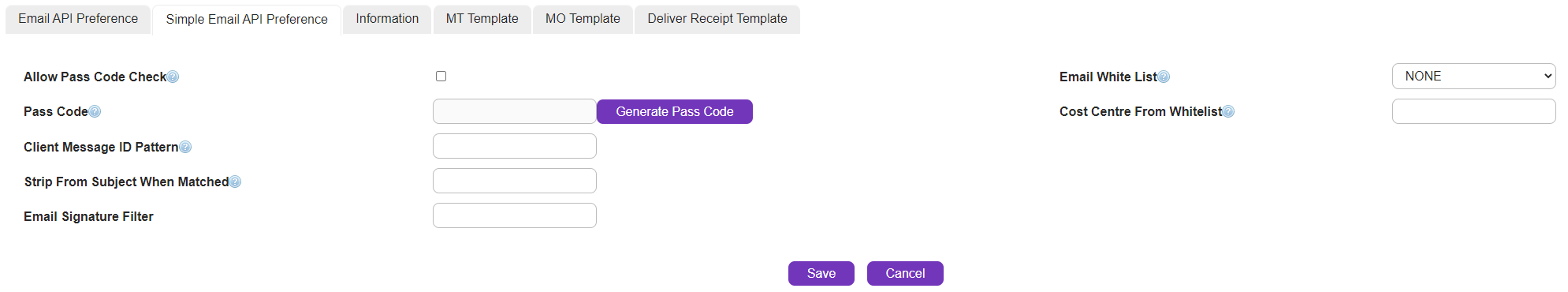Click into Client Message ID Pattern field
The image size is (1568, 292).
tap(515, 146)
